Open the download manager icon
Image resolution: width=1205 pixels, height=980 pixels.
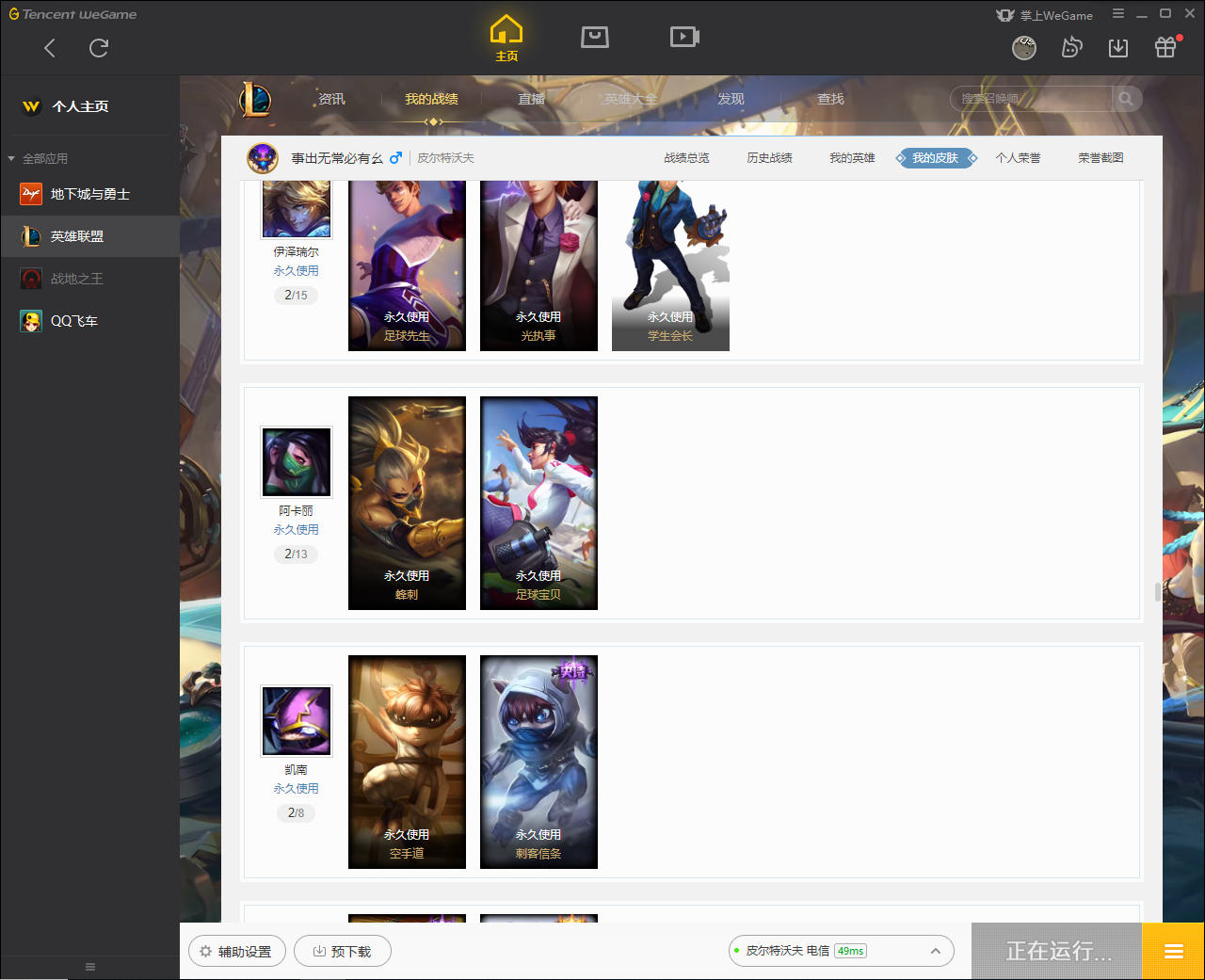(1118, 48)
